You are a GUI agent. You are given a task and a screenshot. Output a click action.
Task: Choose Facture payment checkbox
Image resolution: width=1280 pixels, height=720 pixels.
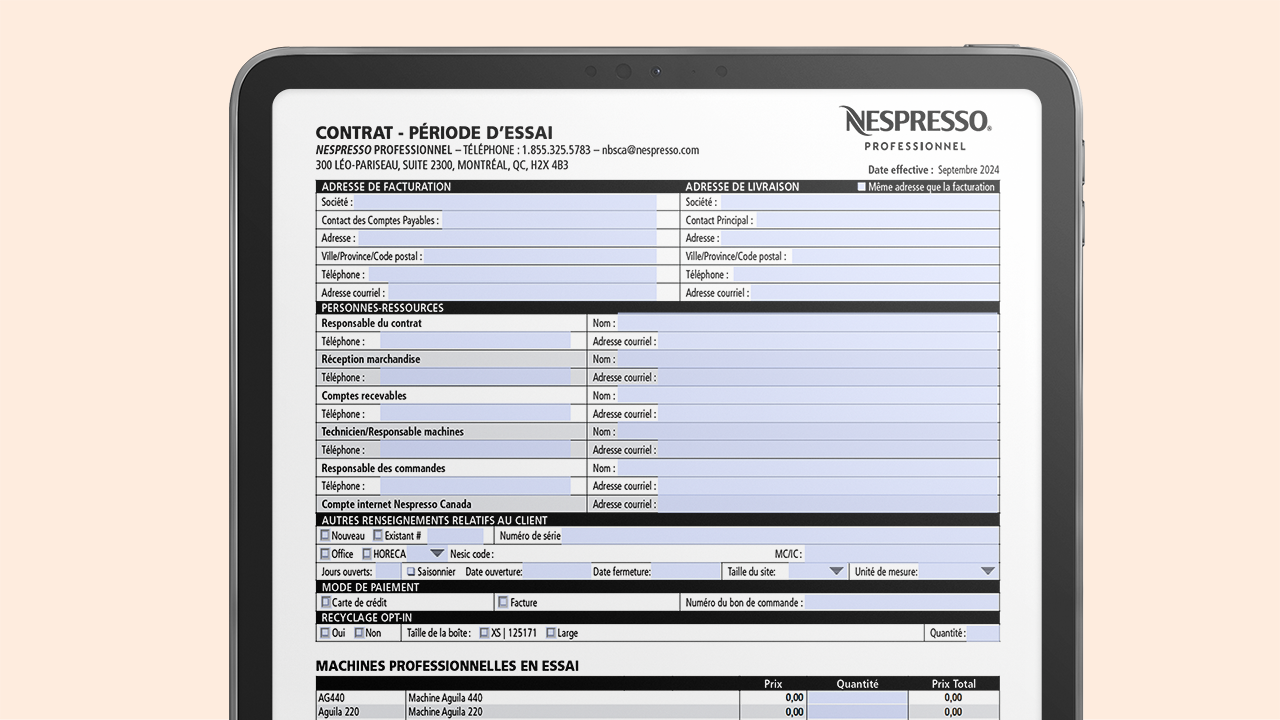503,602
